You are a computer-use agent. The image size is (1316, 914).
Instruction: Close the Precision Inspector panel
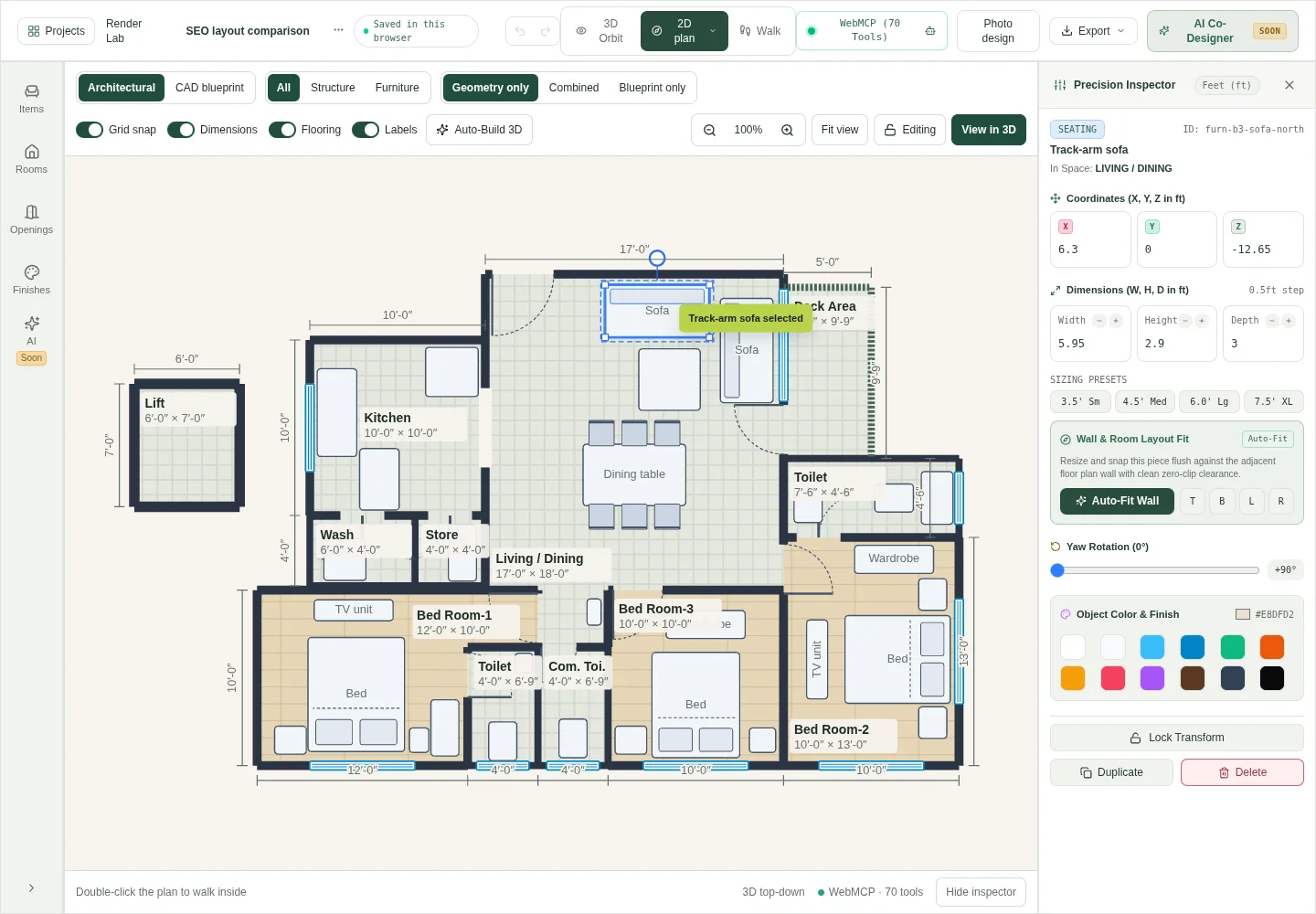tap(1289, 85)
